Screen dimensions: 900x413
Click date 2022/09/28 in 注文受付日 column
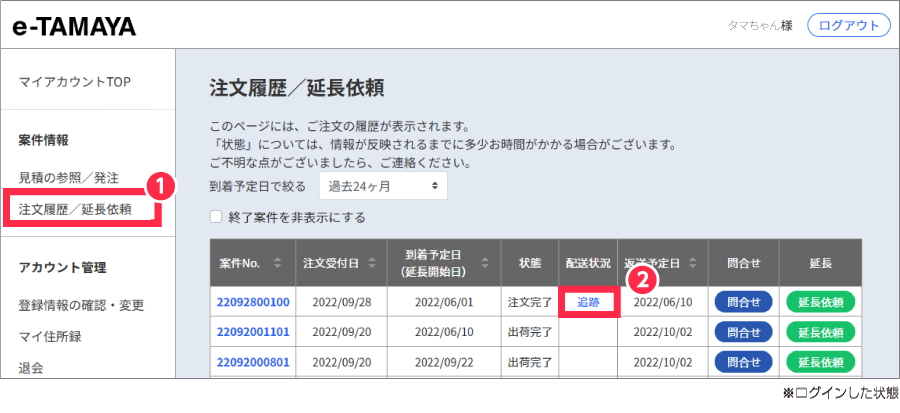[x=341, y=302]
